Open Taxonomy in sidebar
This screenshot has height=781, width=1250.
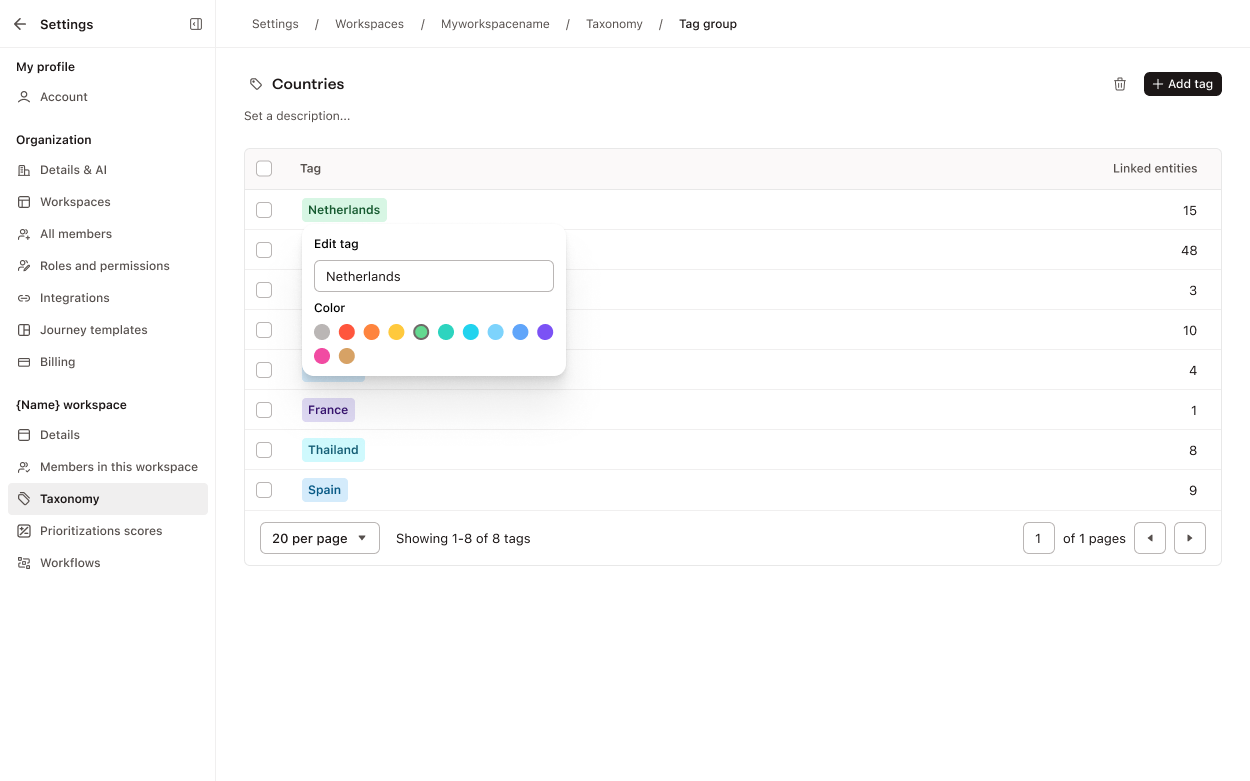coord(108,499)
